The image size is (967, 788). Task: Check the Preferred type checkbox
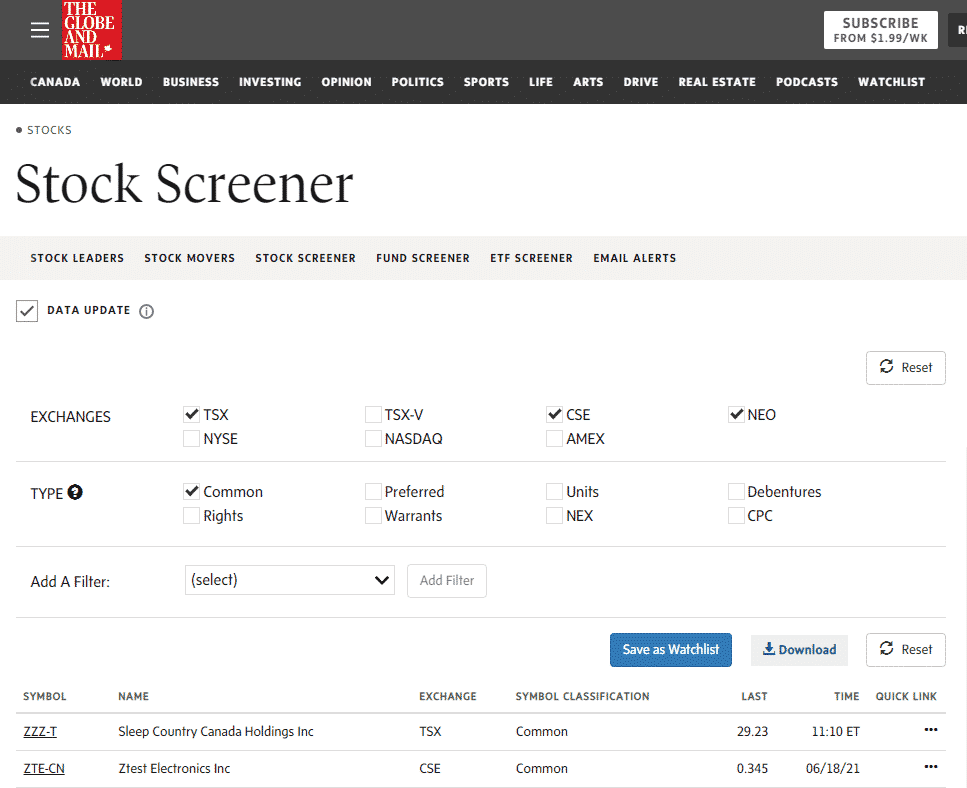coord(373,492)
